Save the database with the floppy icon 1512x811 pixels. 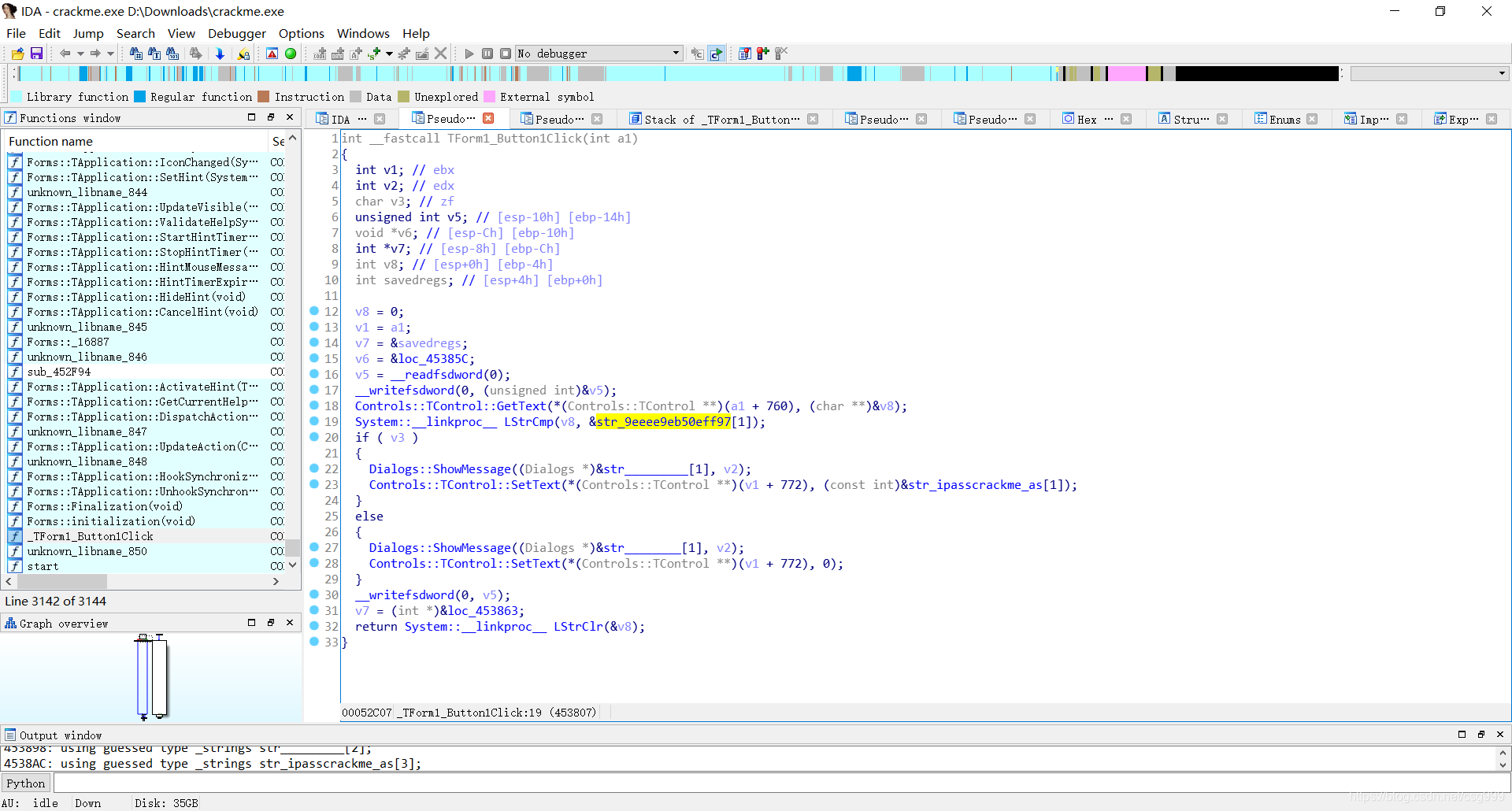pos(36,54)
